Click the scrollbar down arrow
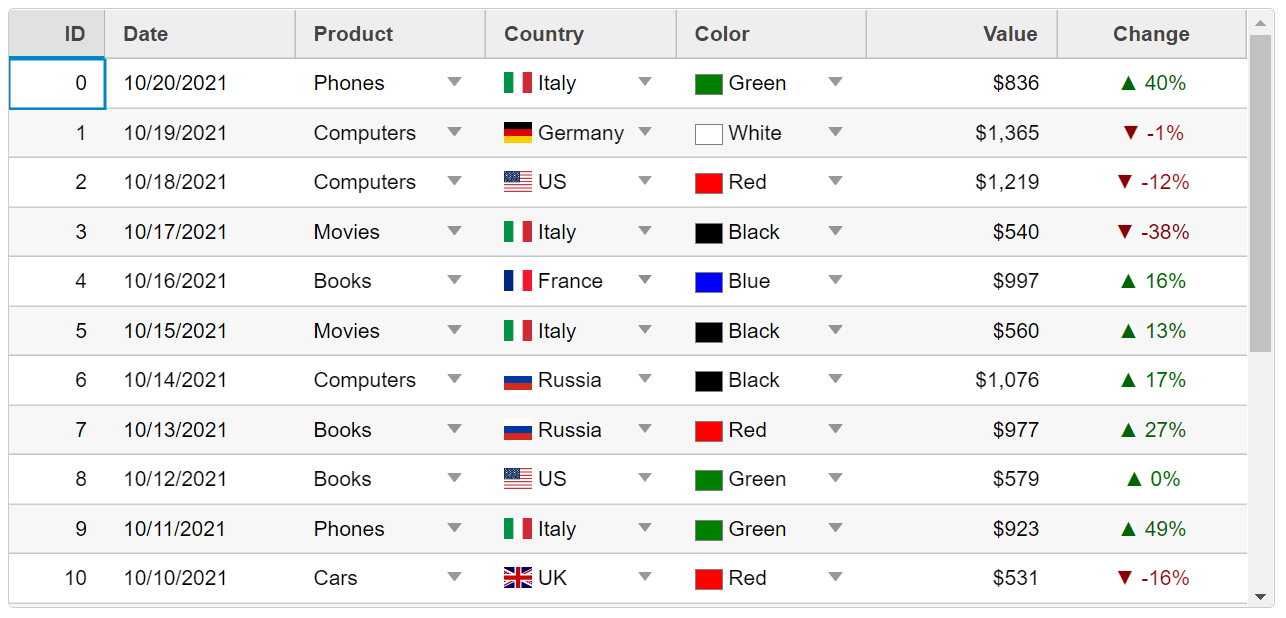This screenshot has height=618, width=1286. pyautogui.click(x=1260, y=597)
